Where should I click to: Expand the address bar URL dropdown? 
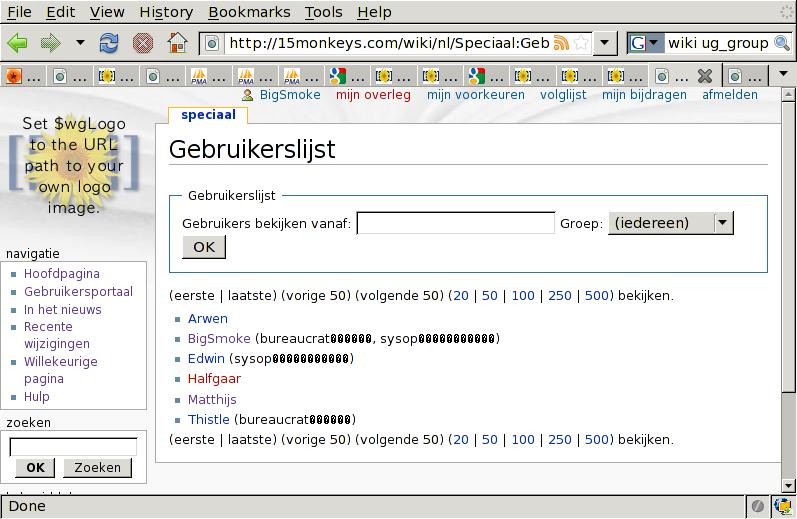pos(604,43)
